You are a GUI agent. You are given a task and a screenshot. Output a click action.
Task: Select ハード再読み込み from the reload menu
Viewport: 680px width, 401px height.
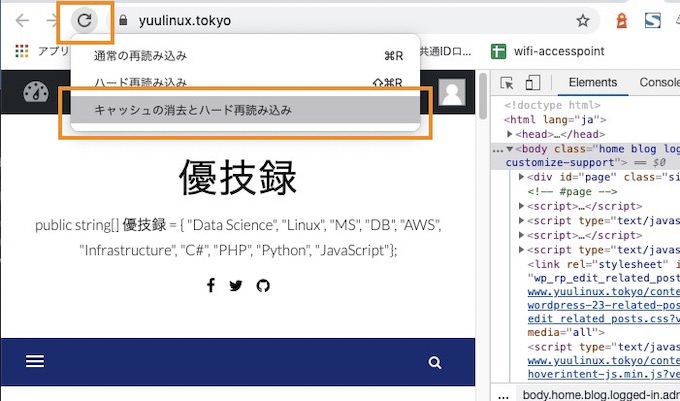pos(245,82)
